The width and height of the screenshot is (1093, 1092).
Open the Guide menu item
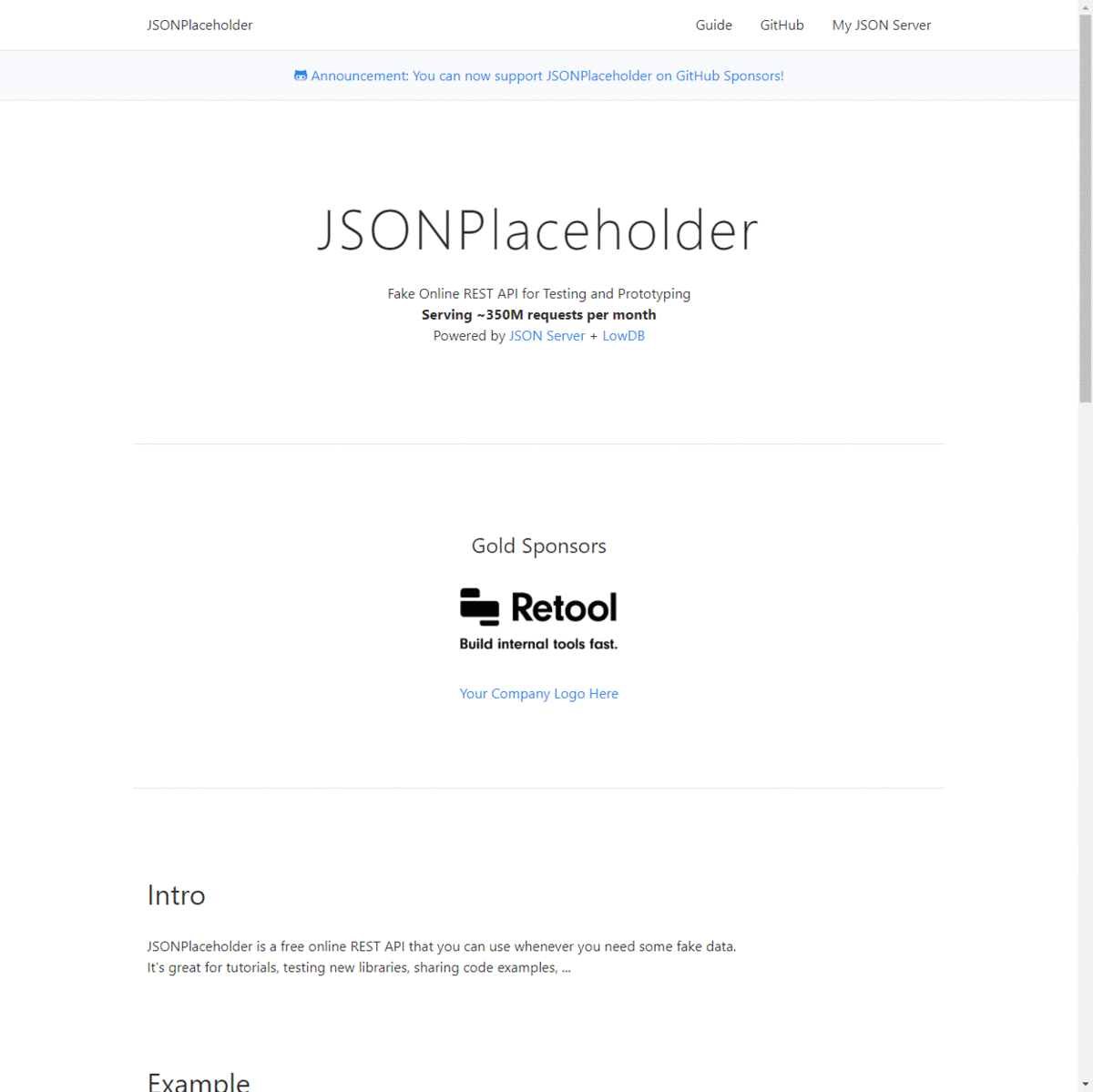(x=713, y=25)
